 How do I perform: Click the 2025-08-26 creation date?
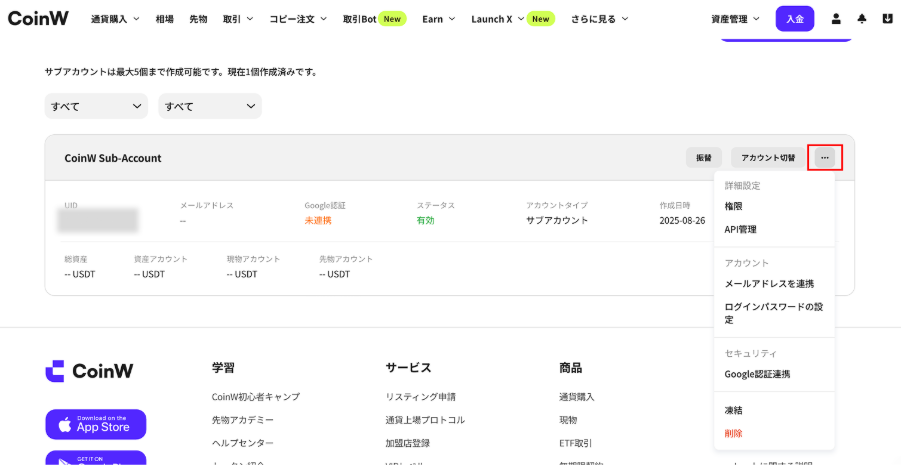point(682,220)
